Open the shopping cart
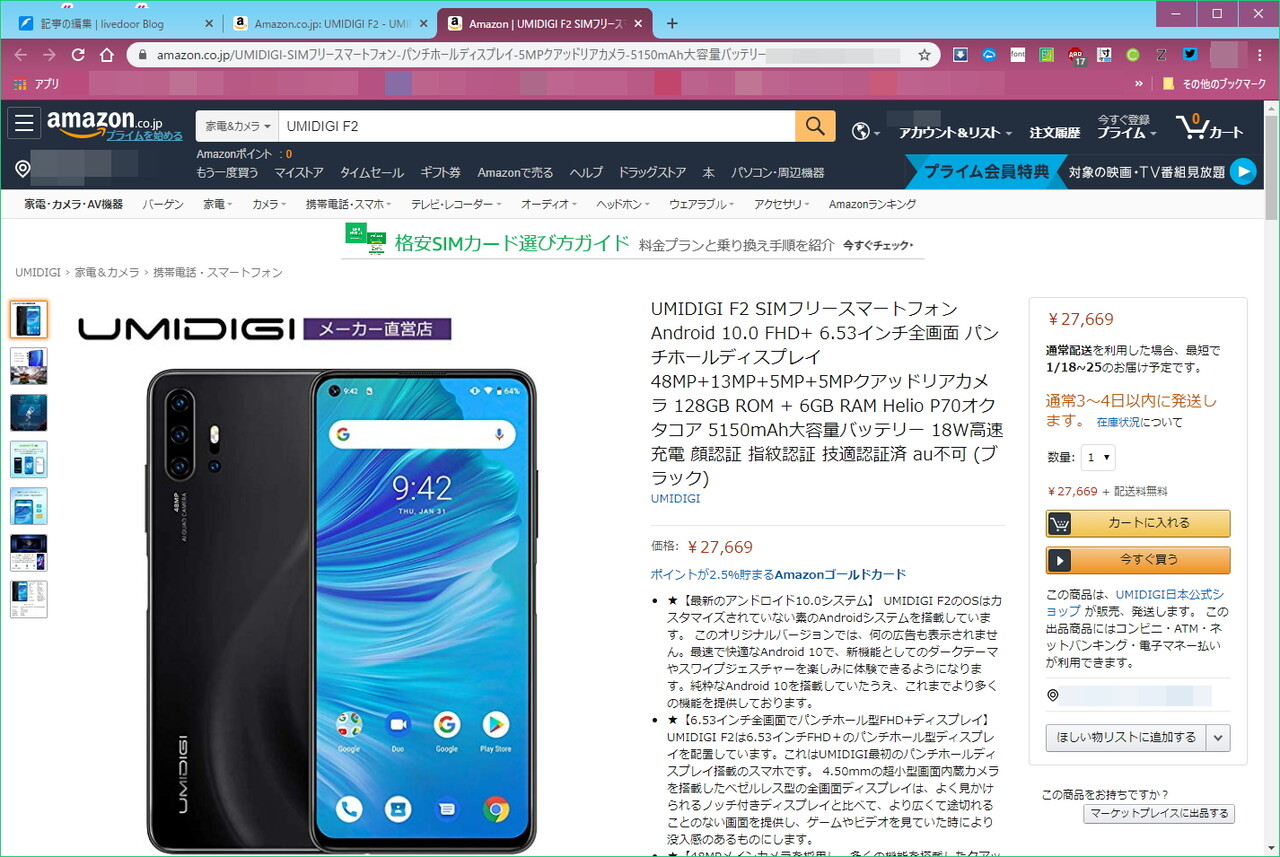Image resolution: width=1280 pixels, height=857 pixels. [1210, 127]
